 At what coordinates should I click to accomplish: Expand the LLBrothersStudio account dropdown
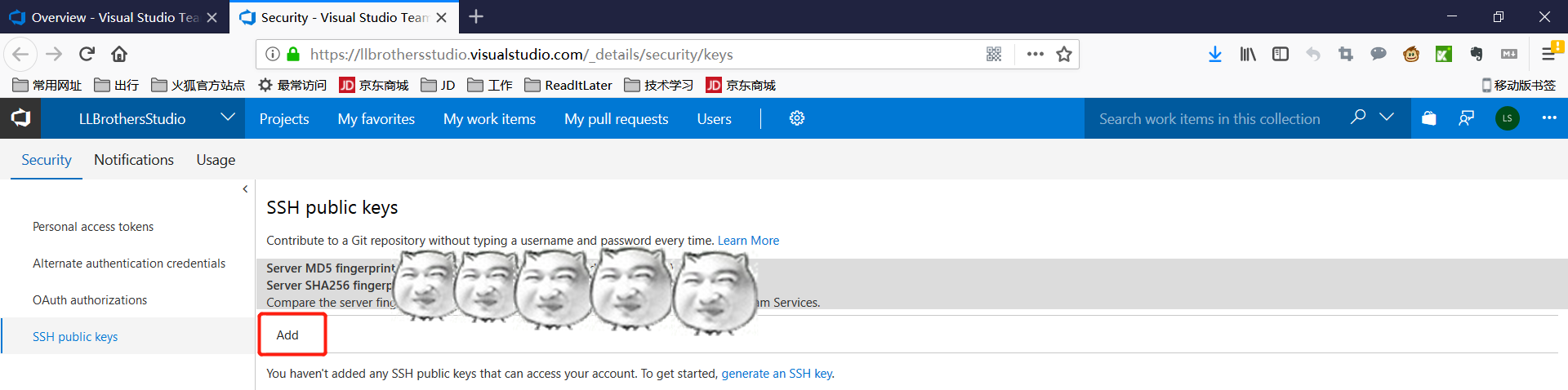(x=228, y=117)
